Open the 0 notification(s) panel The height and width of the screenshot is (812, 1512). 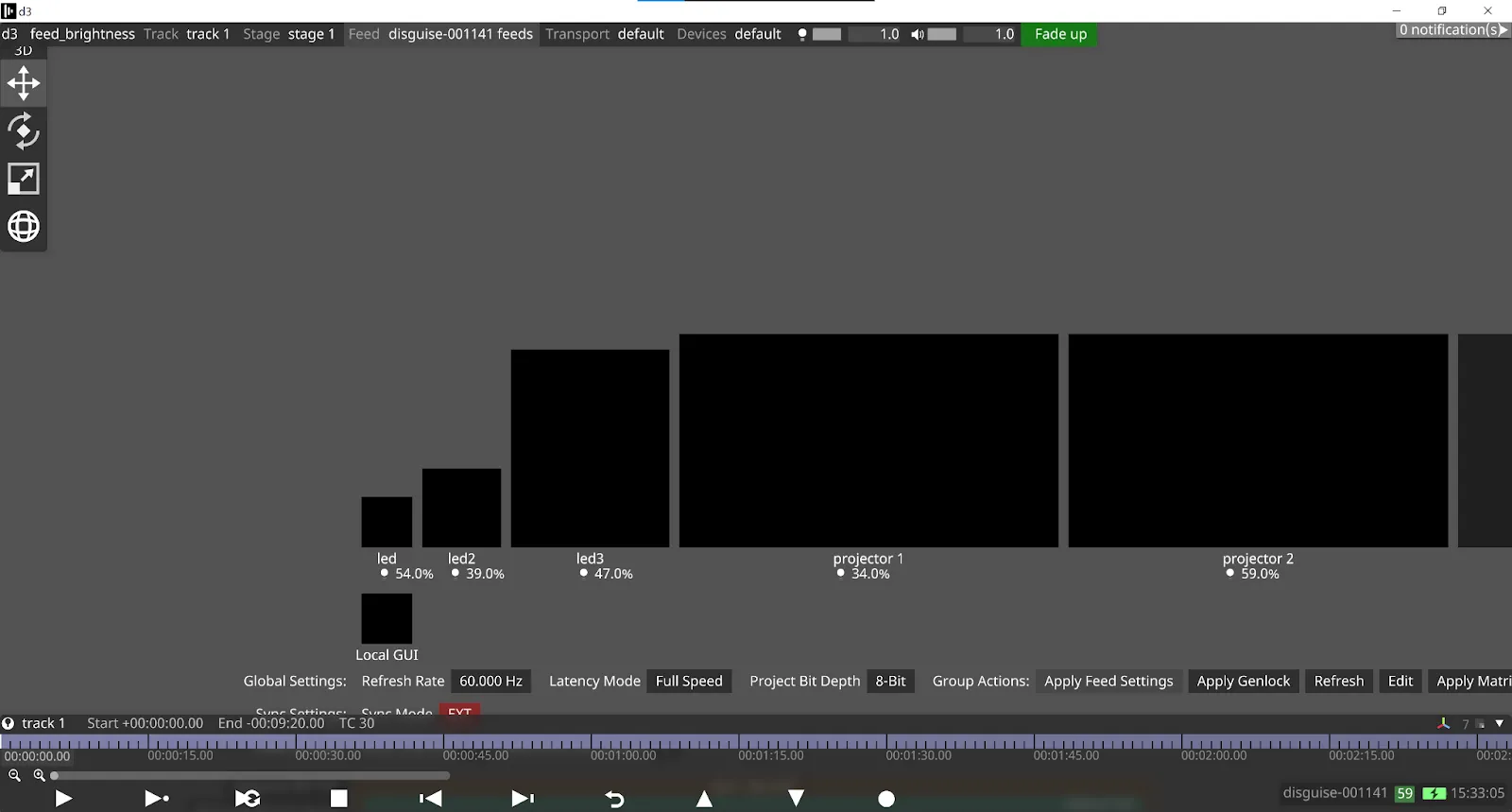click(x=1453, y=30)
